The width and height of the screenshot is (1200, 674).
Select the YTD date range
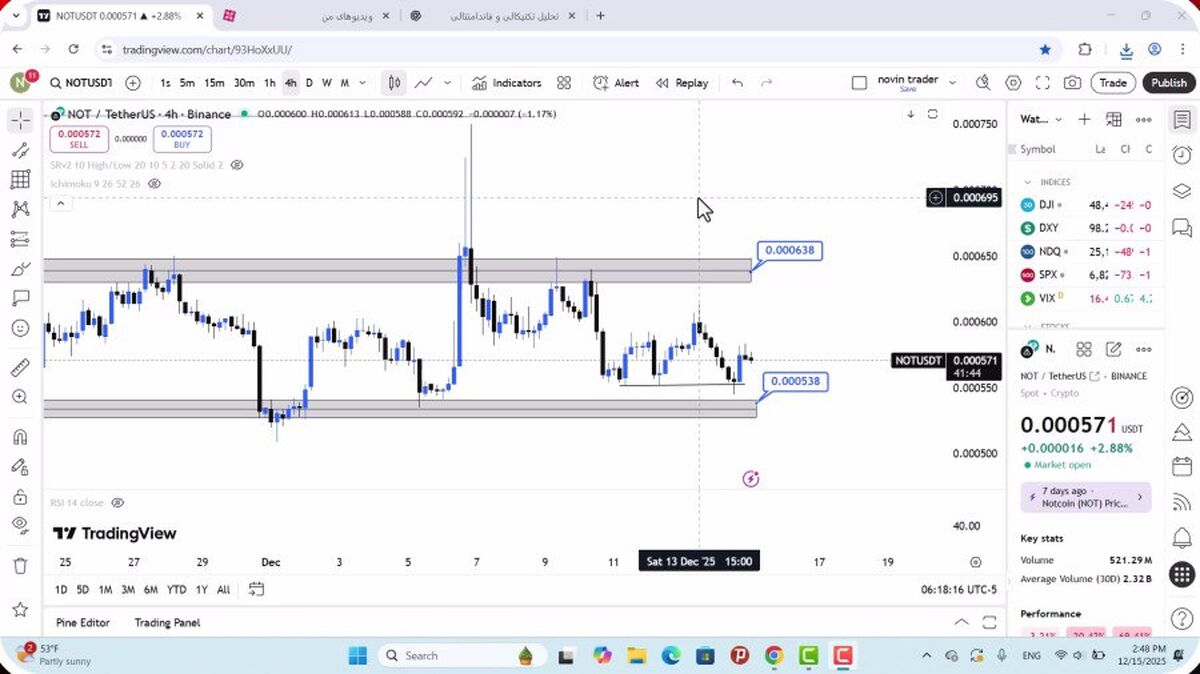coord(176,590)
